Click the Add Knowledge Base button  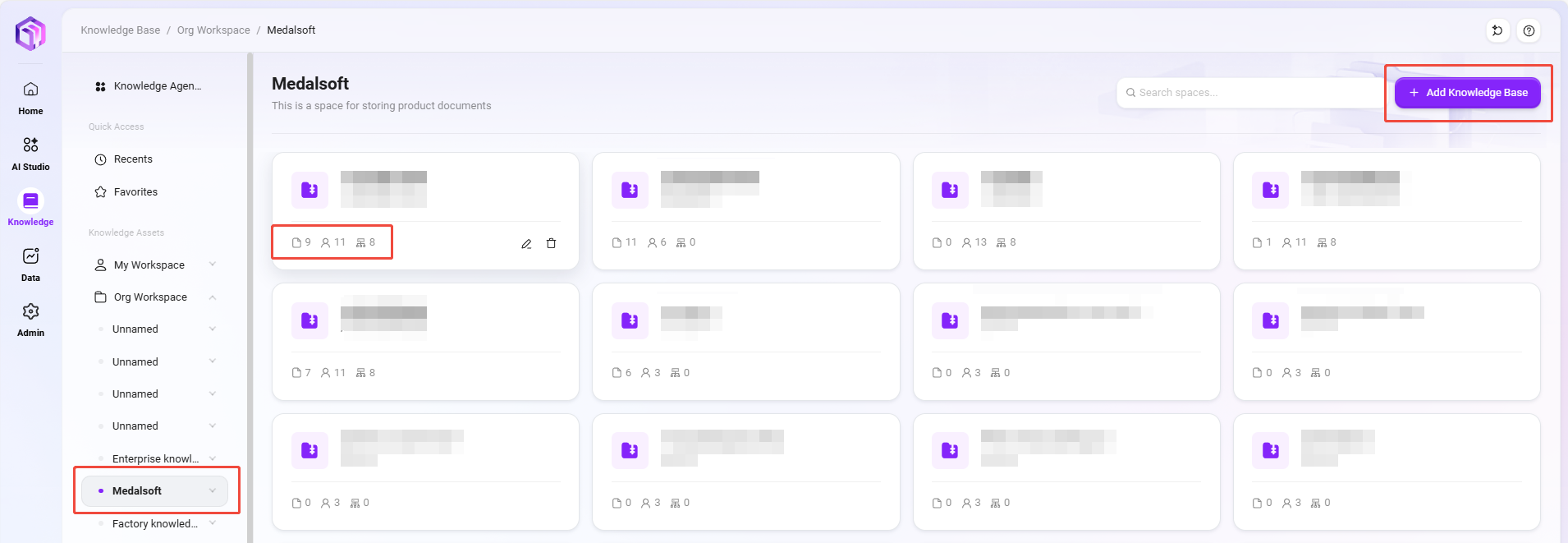(x=1467, y=93)
